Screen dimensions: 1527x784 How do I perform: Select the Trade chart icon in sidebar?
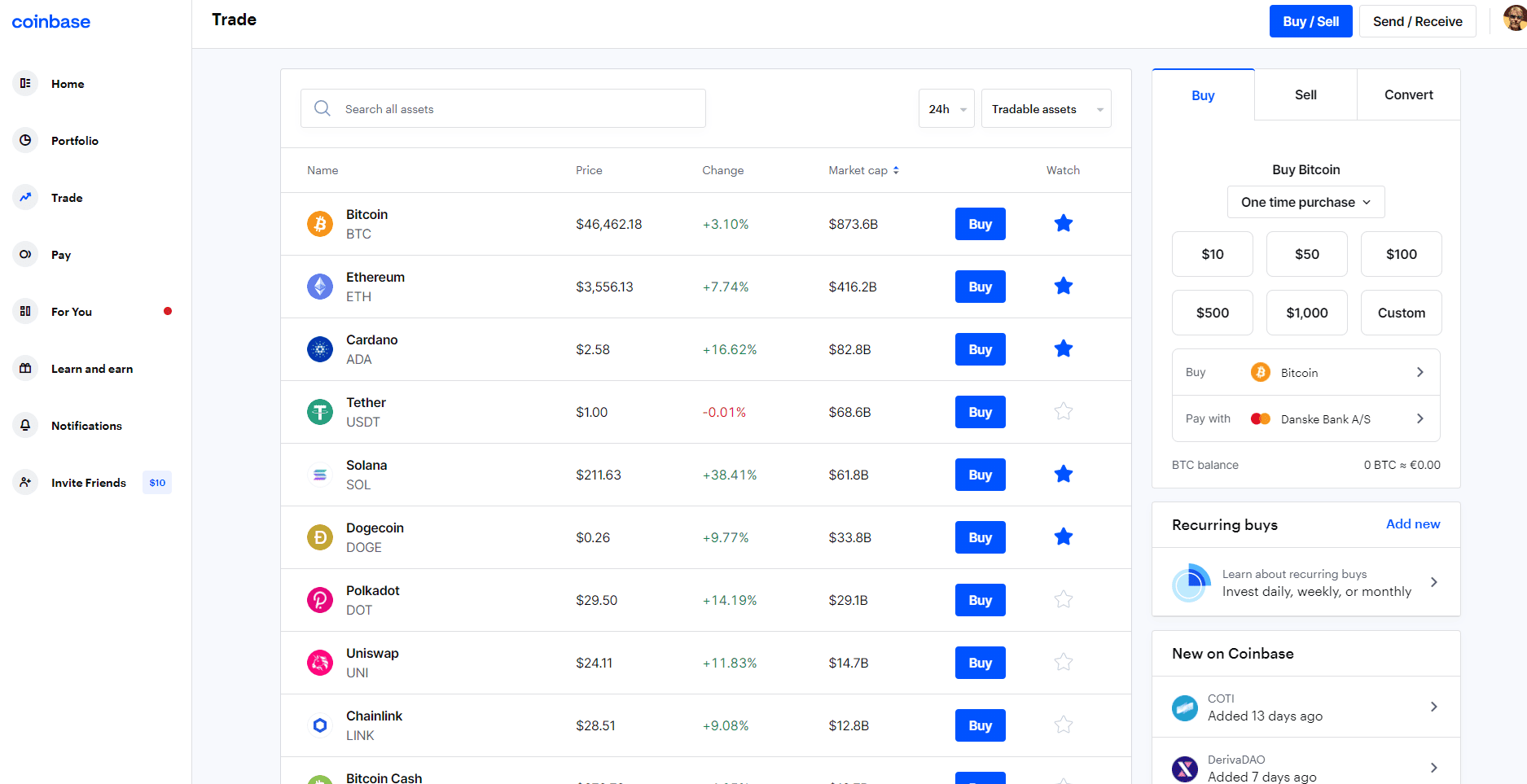pos(25,197)
